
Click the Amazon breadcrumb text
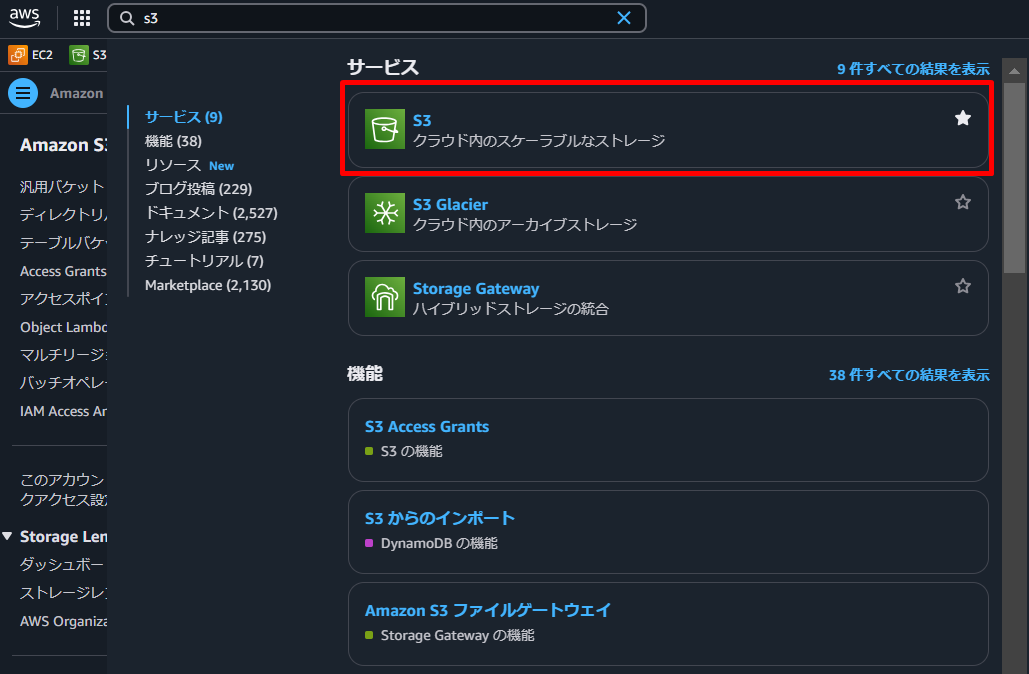point(77,93)
